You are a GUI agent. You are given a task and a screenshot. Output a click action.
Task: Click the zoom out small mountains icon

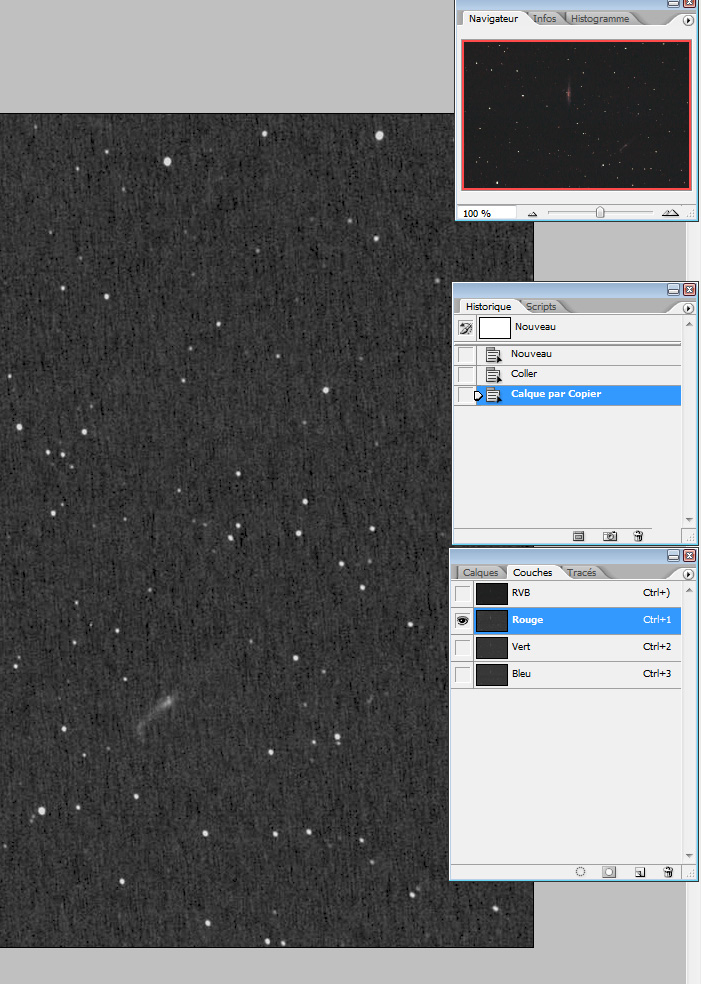point(532,214)
